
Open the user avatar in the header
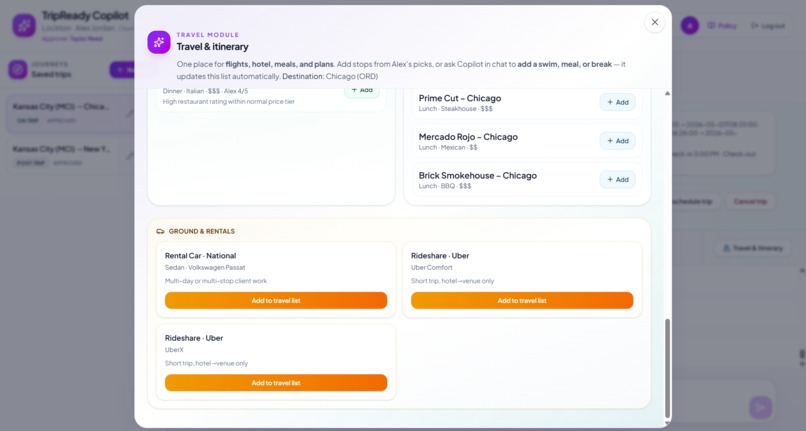[690, 26]
